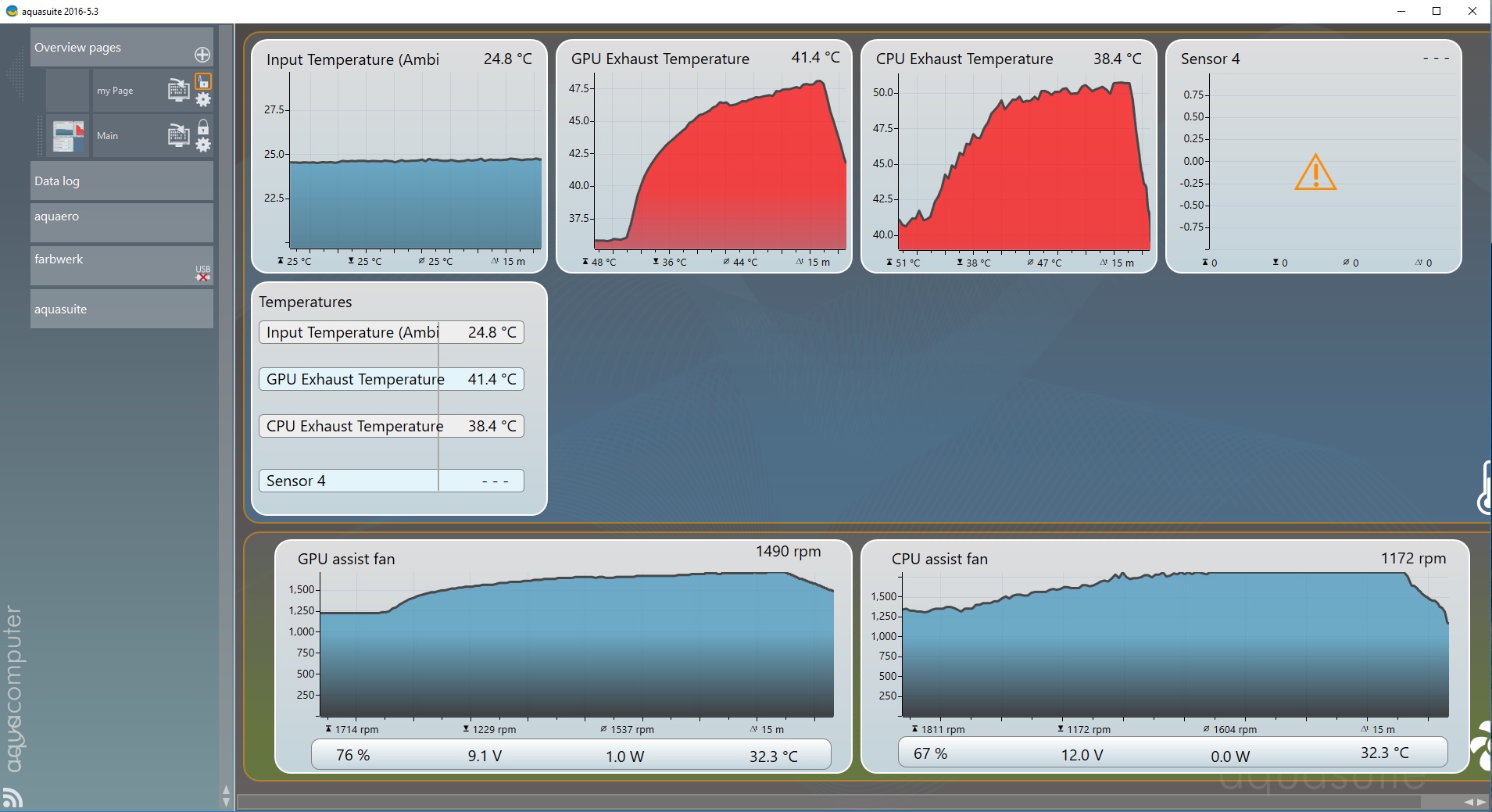
Task: Click the 41.4 °C value in GPU chart header
Action: tap(815, 57)
